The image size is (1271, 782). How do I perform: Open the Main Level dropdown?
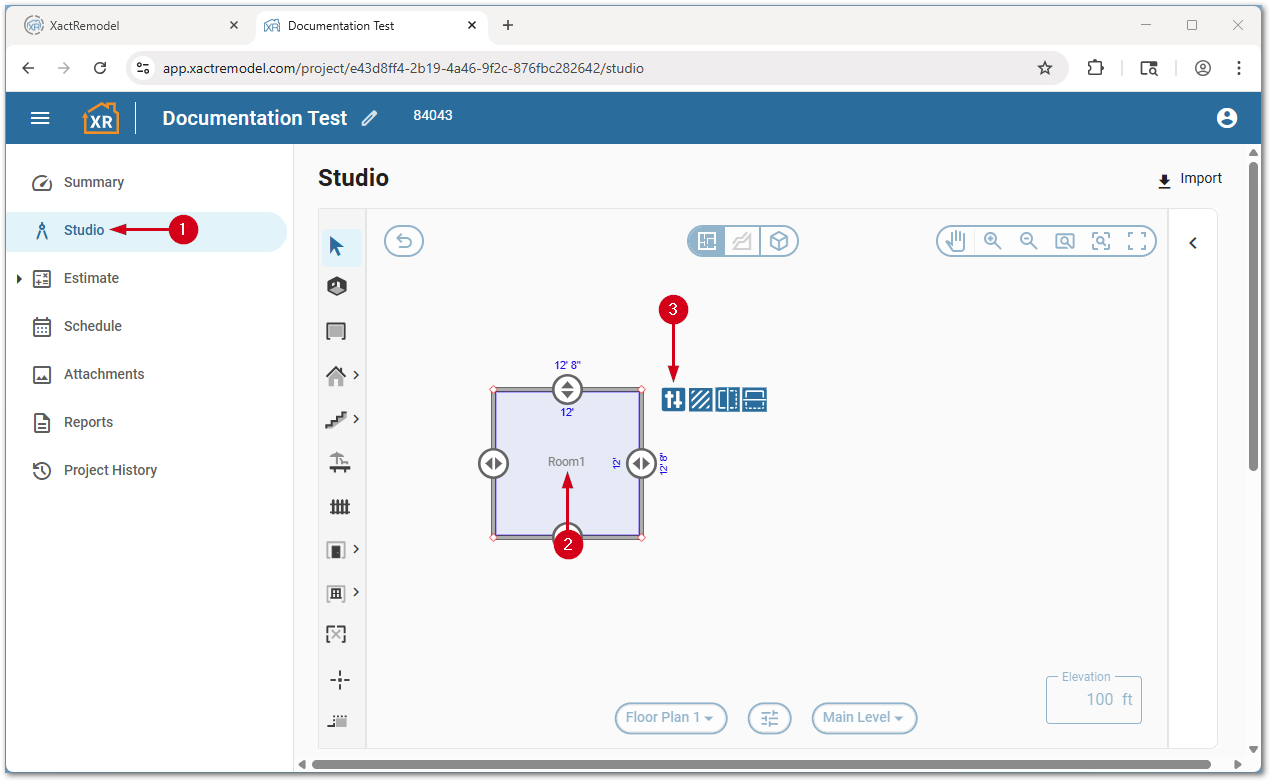[x=863, y=718]
